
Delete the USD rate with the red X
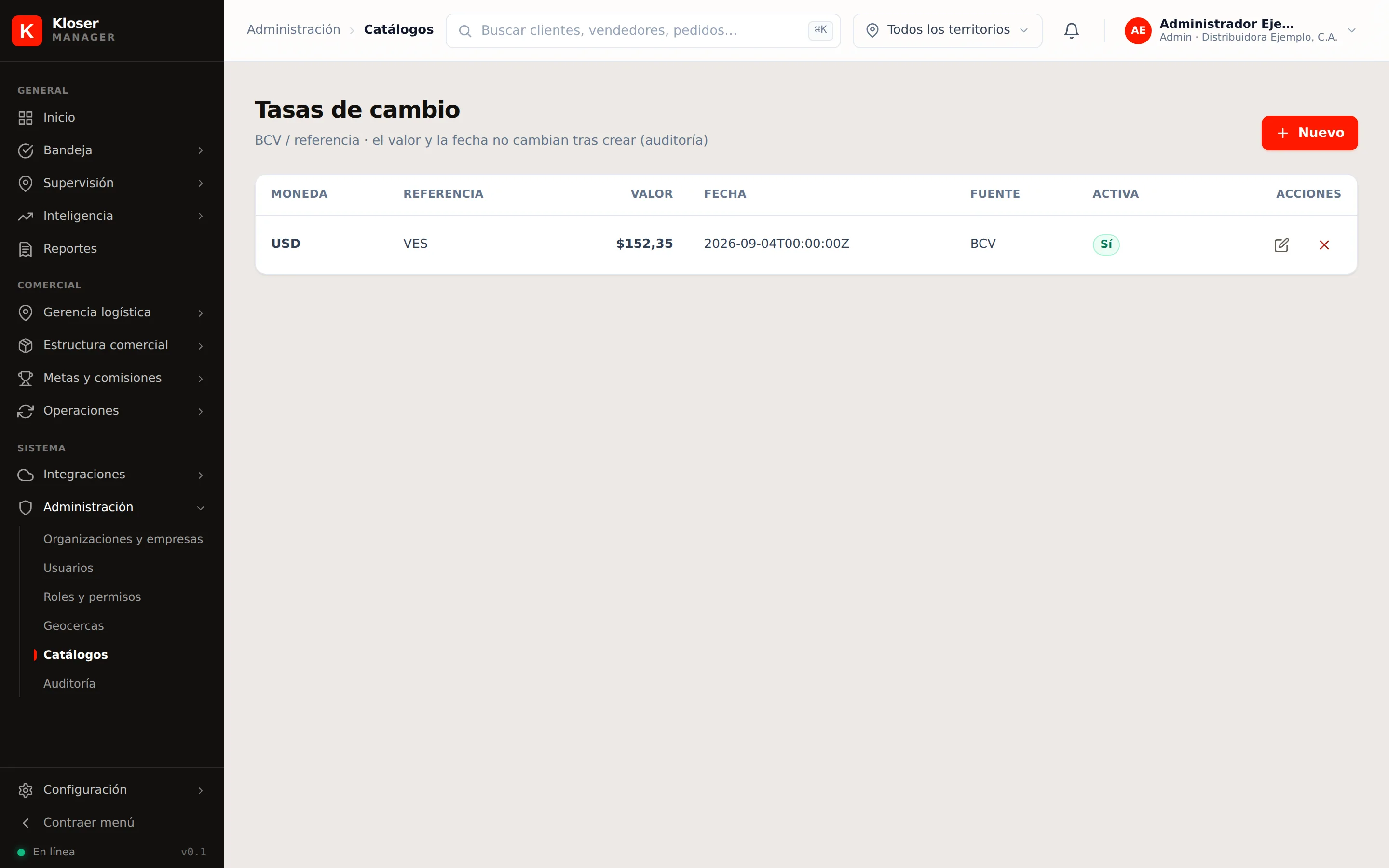point(1324,245)
